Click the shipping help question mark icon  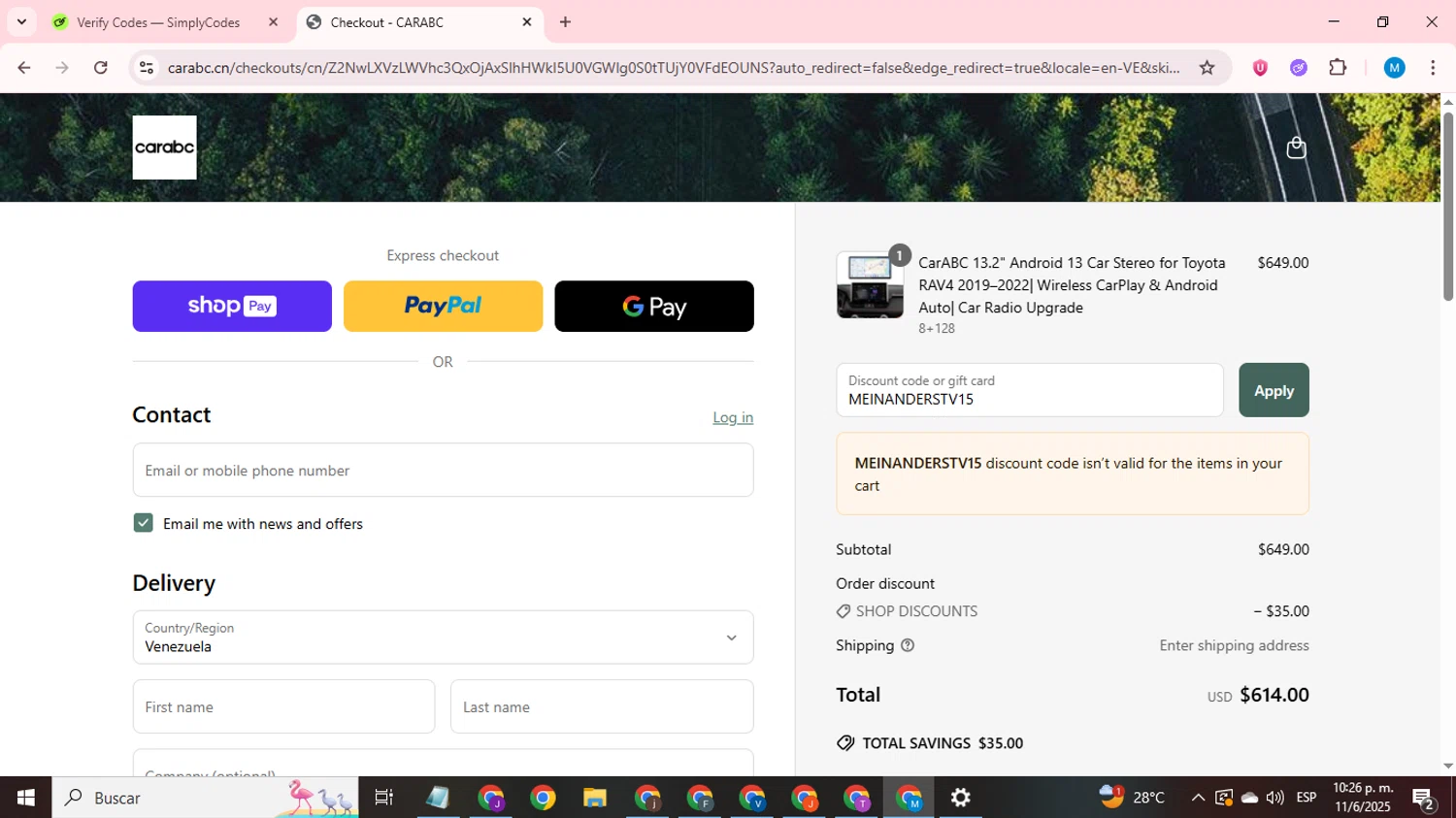pos(908,645)
